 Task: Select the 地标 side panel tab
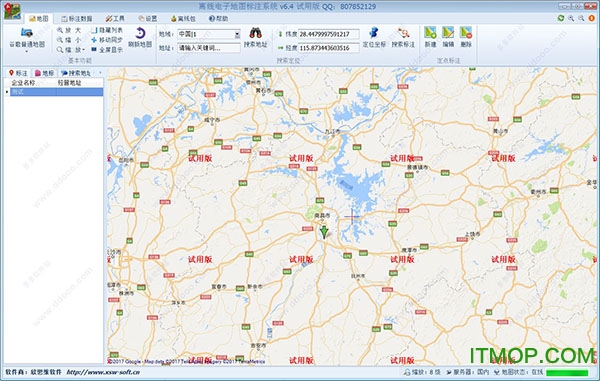point(44,73)
